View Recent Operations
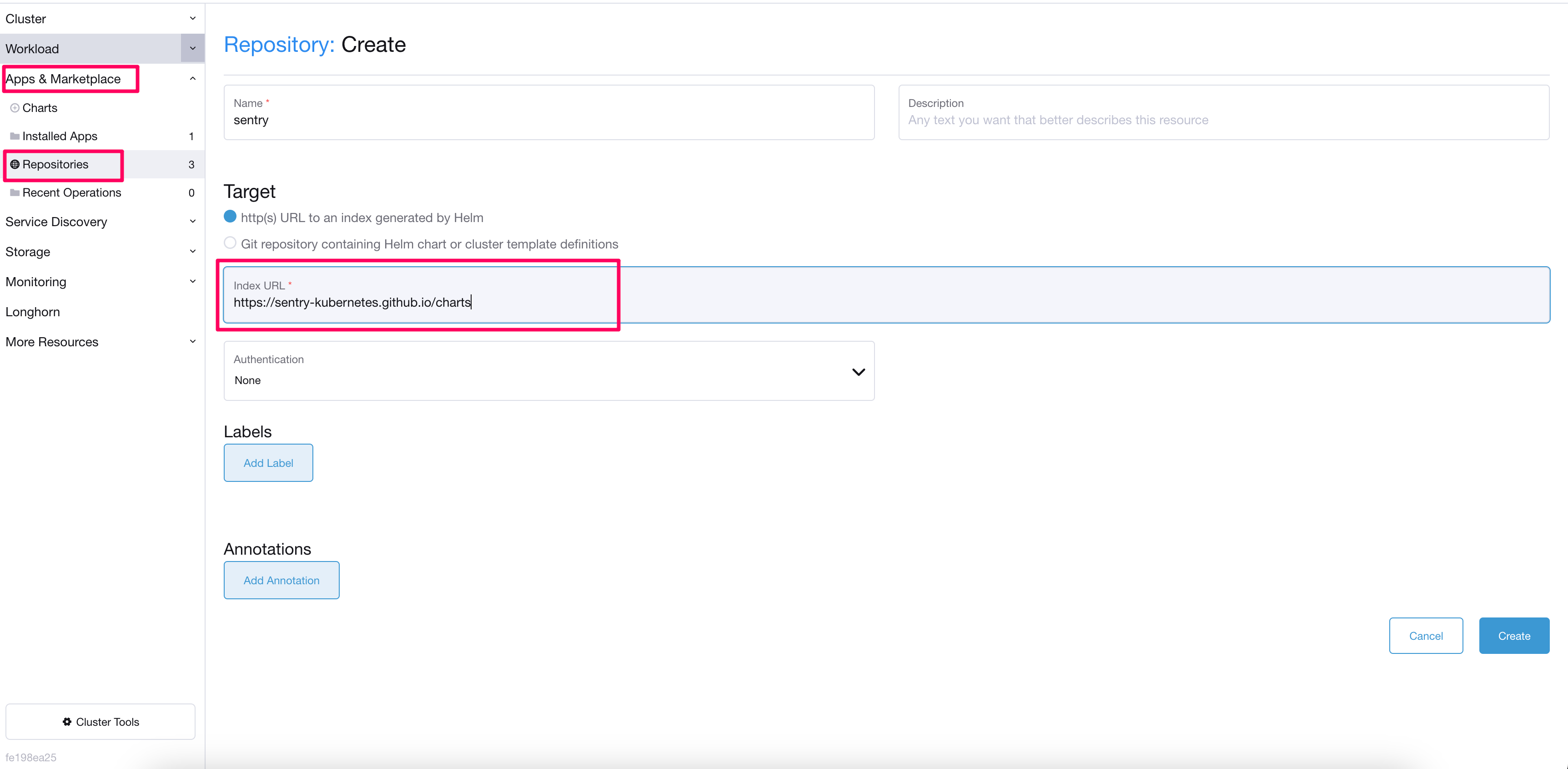 pos(72,192)
